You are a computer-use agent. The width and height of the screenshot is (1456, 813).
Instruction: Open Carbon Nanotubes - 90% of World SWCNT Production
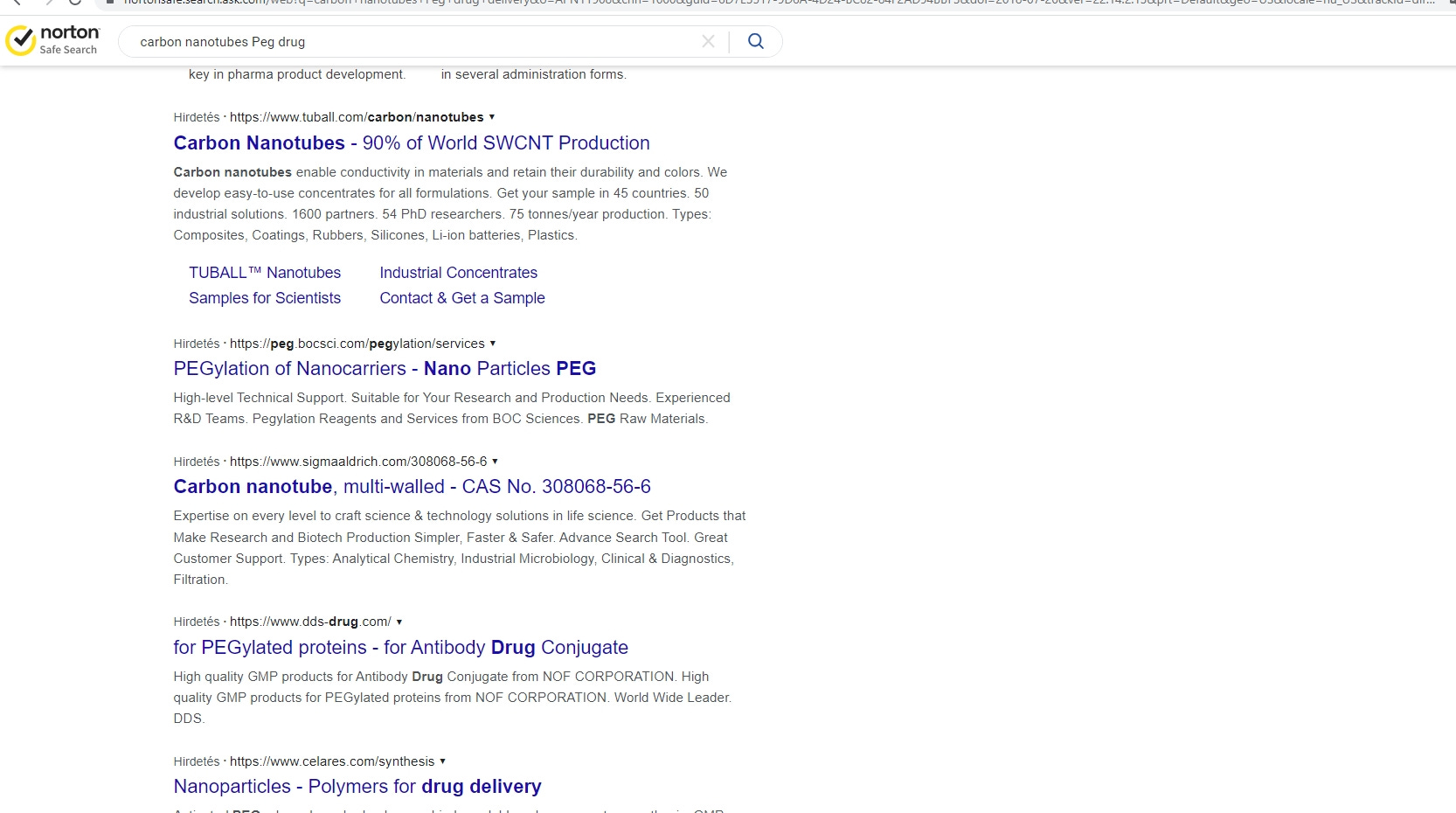tap(412, 142)
